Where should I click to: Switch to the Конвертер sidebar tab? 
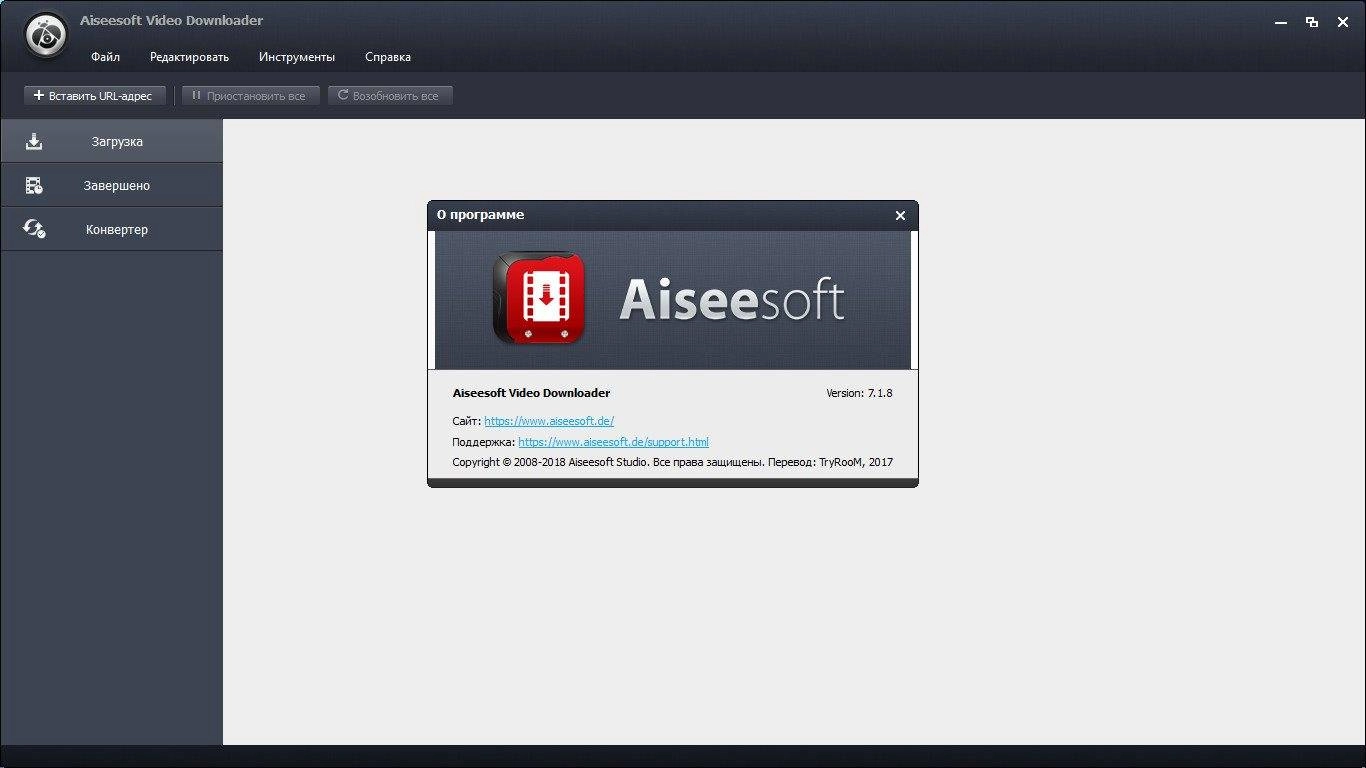(x=111, y=229)
